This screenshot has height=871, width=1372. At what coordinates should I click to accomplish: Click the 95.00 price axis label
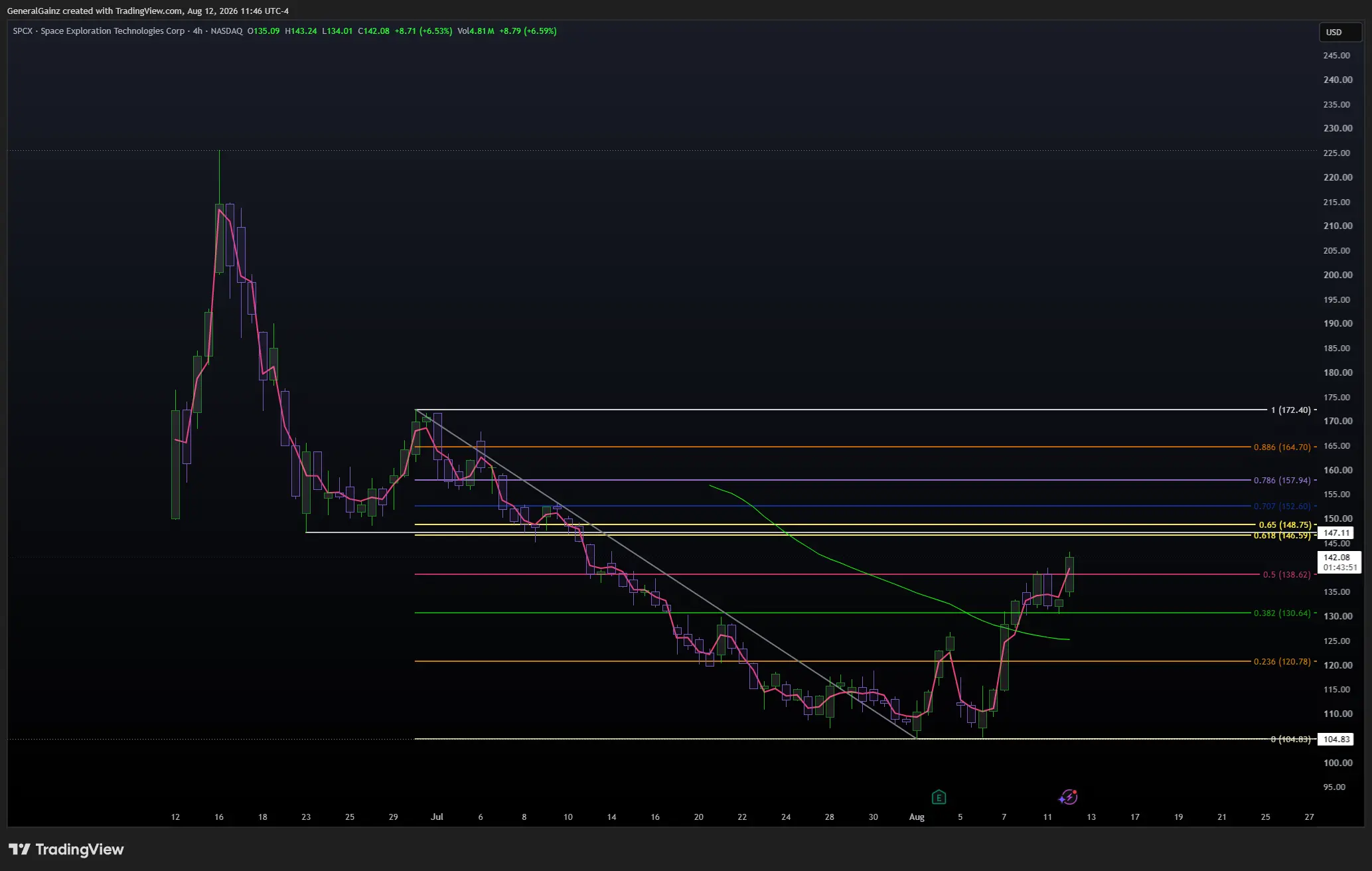pos(1334,787)
